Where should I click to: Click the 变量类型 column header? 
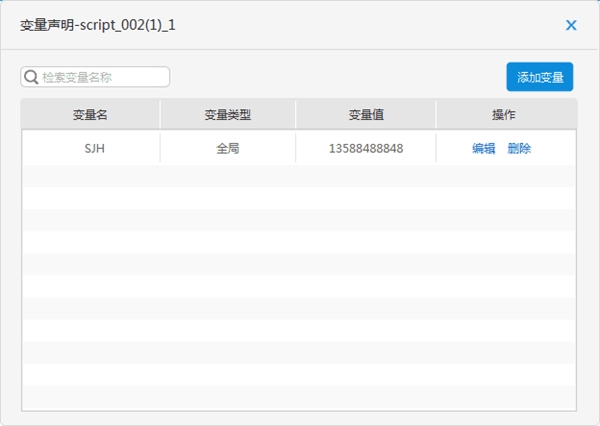(227, 115)
